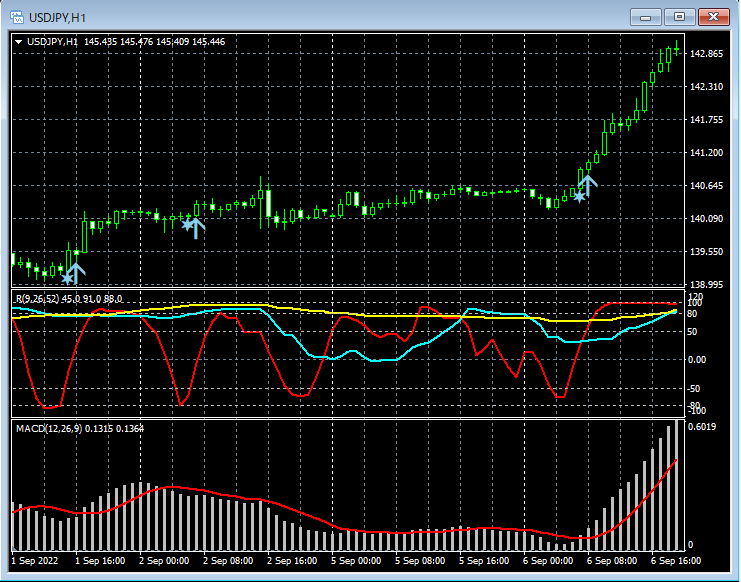The width and height of the screenshot is (741, 582).
Task: Minimize the USDJPY,H1 chart window
Action: pyautogui.click(x=646, y=17)
